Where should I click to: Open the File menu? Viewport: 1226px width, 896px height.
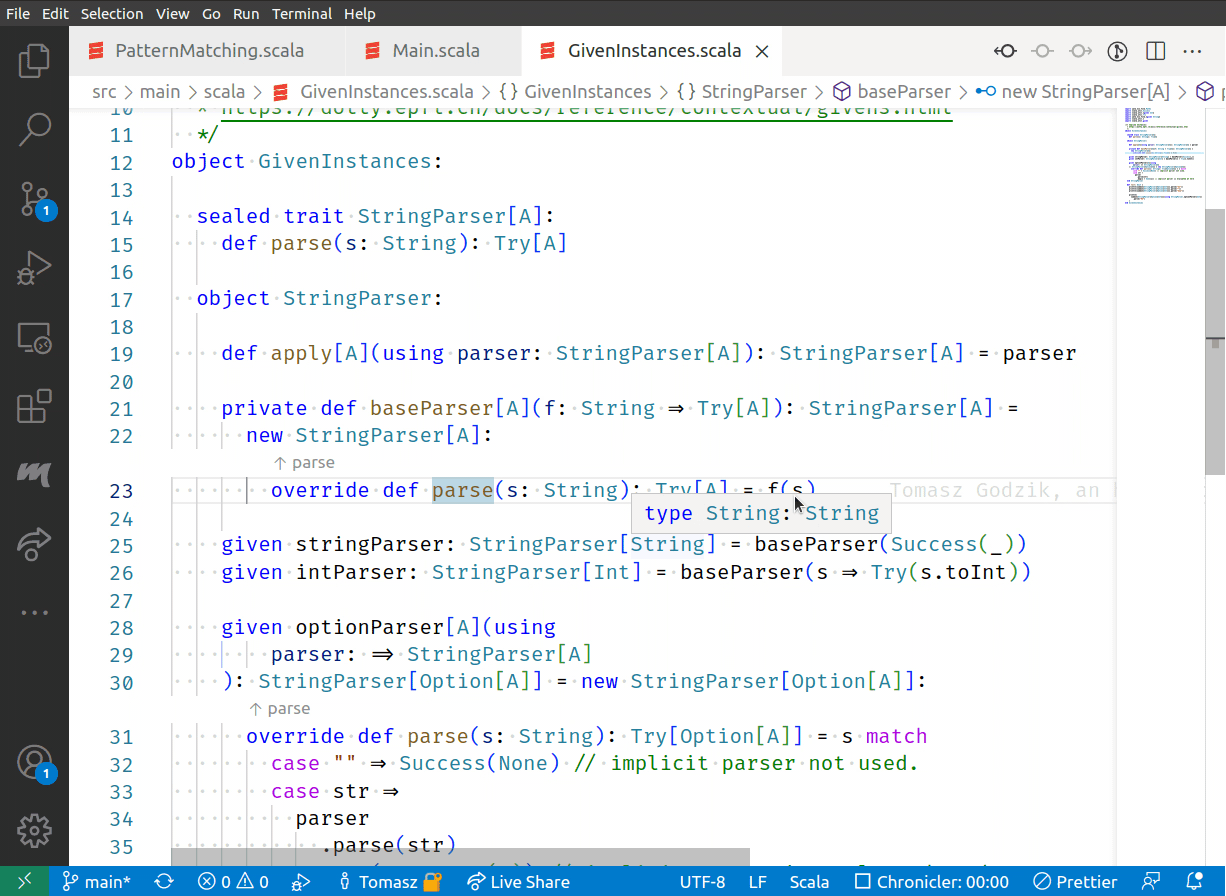tap(18, 13)
